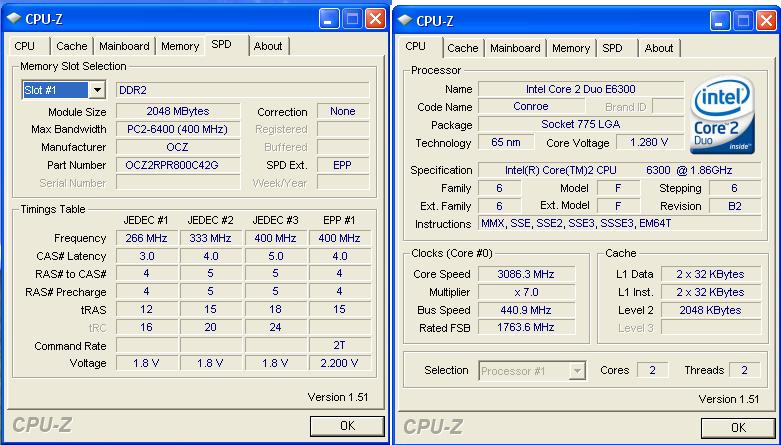Image resolution: width=781 pixels, height=445 pixels.
Task: Click the specification field showing 6300 @ 1.86GHz
Action: click(x=619, y=170)
